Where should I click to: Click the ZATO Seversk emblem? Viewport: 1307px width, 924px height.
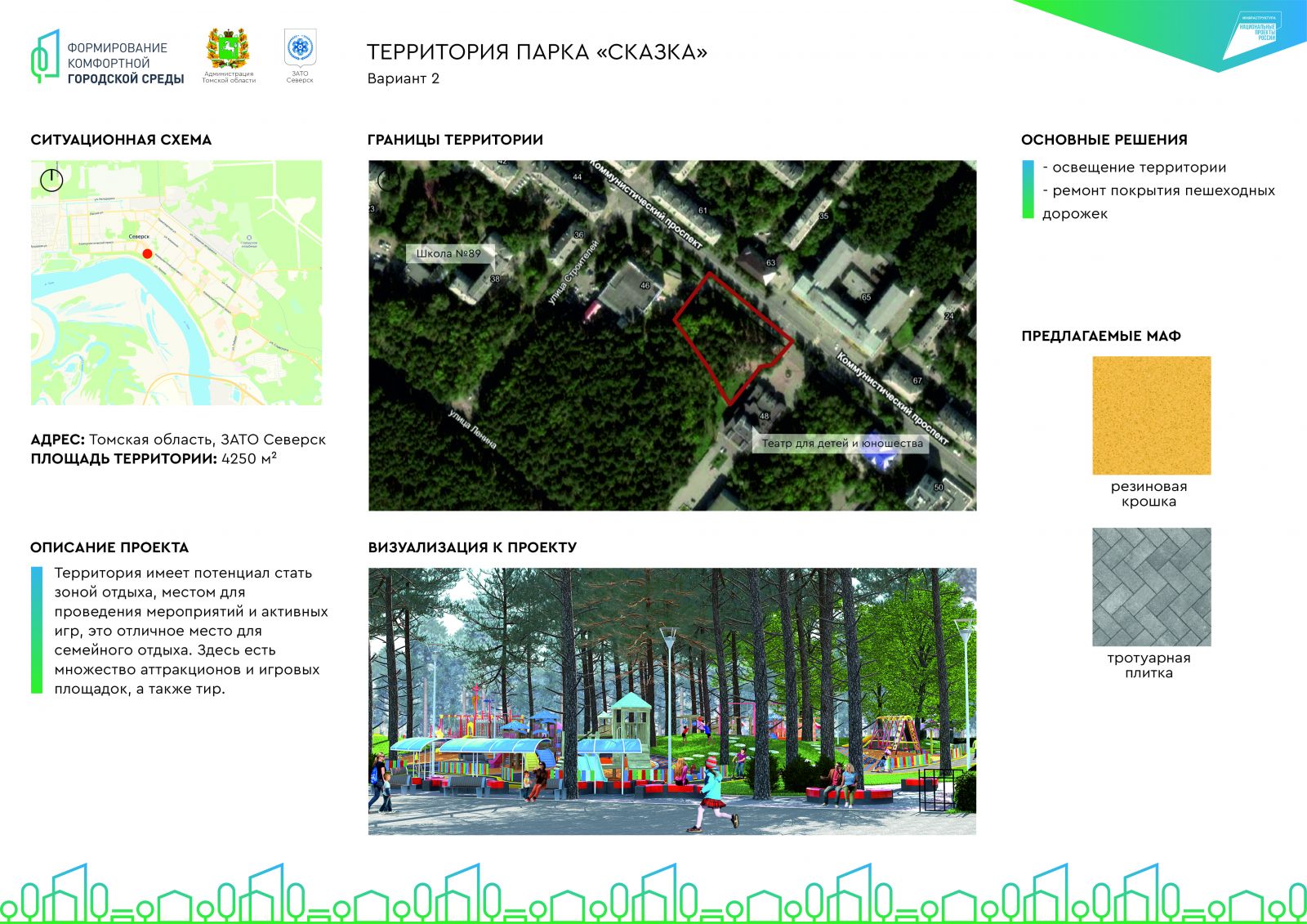coord(300,48)
